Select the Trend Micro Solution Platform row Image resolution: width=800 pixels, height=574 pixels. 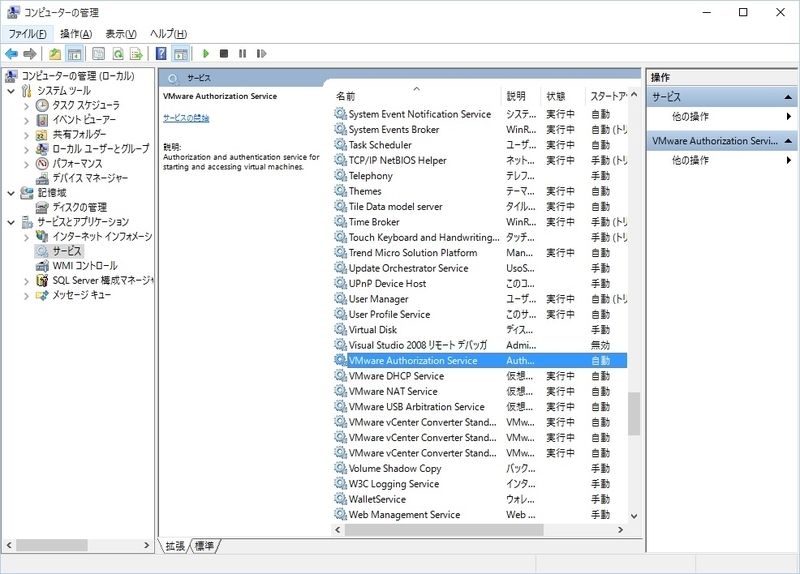click(480, 253)
